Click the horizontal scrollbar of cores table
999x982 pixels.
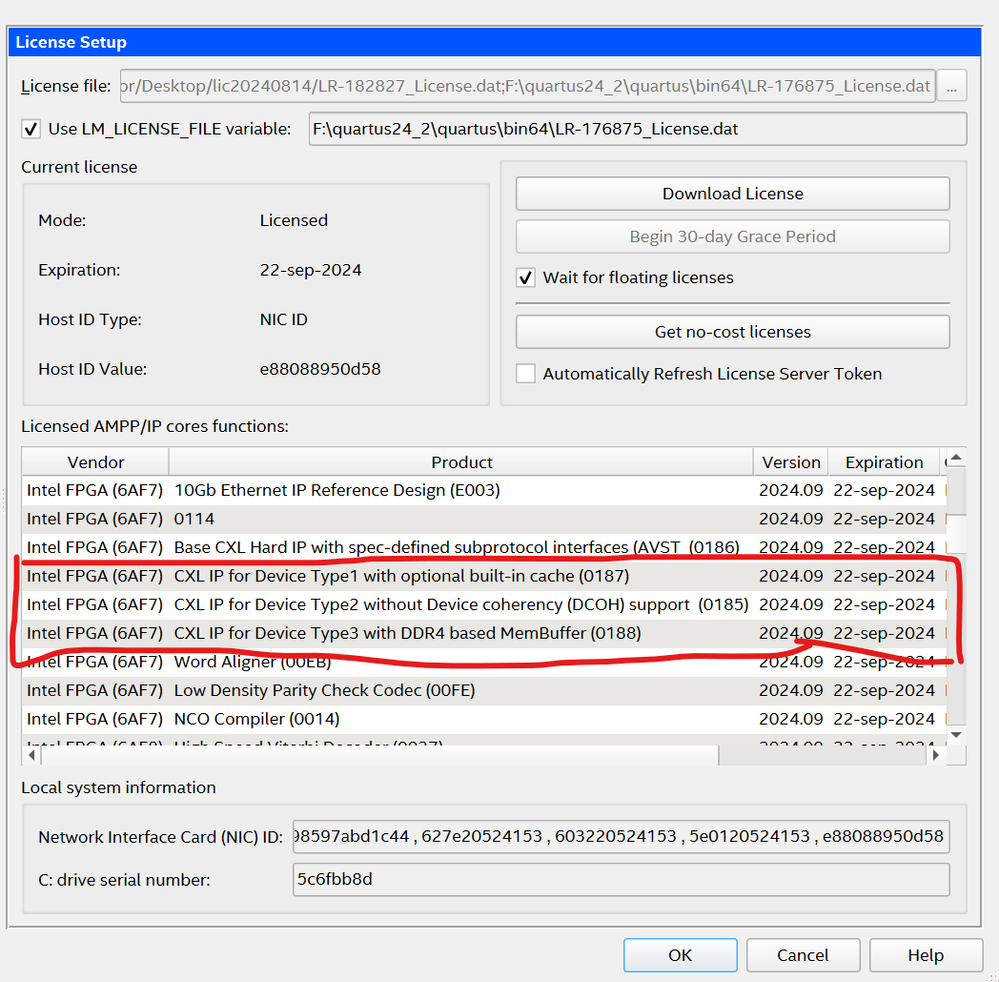coord(380,755)
